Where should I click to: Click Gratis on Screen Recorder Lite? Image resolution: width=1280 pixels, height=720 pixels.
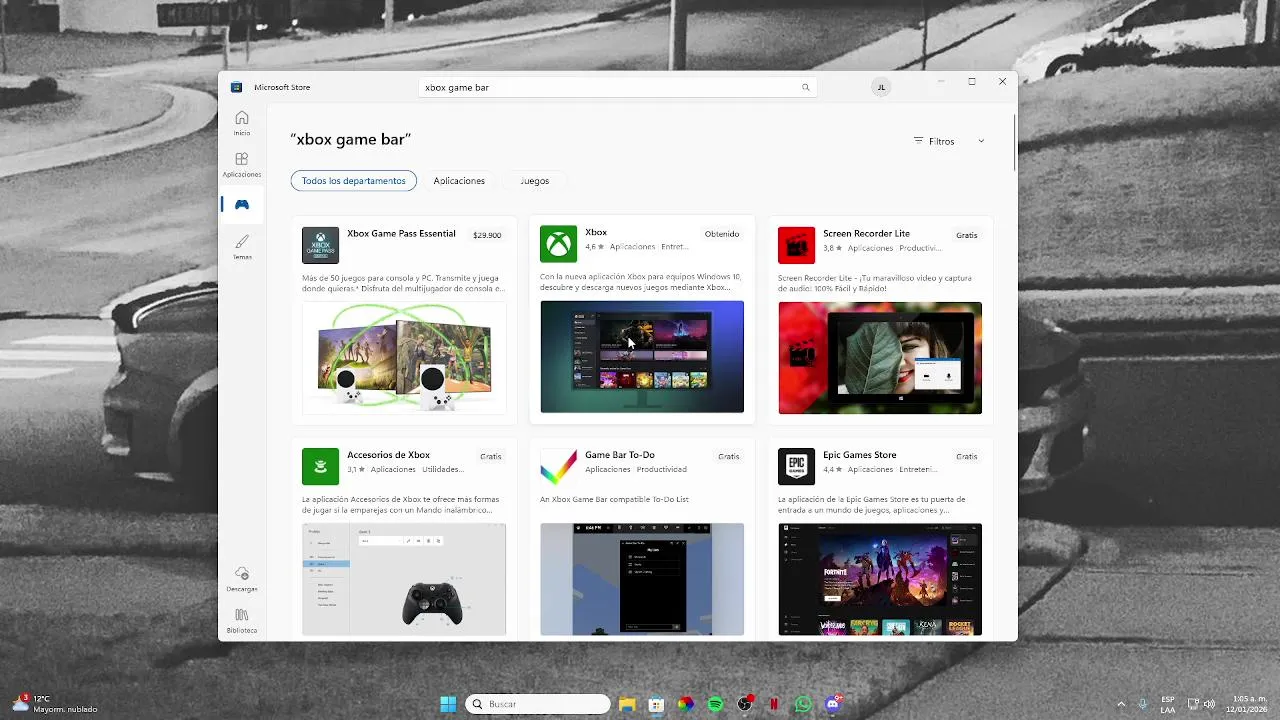point(967,235)
